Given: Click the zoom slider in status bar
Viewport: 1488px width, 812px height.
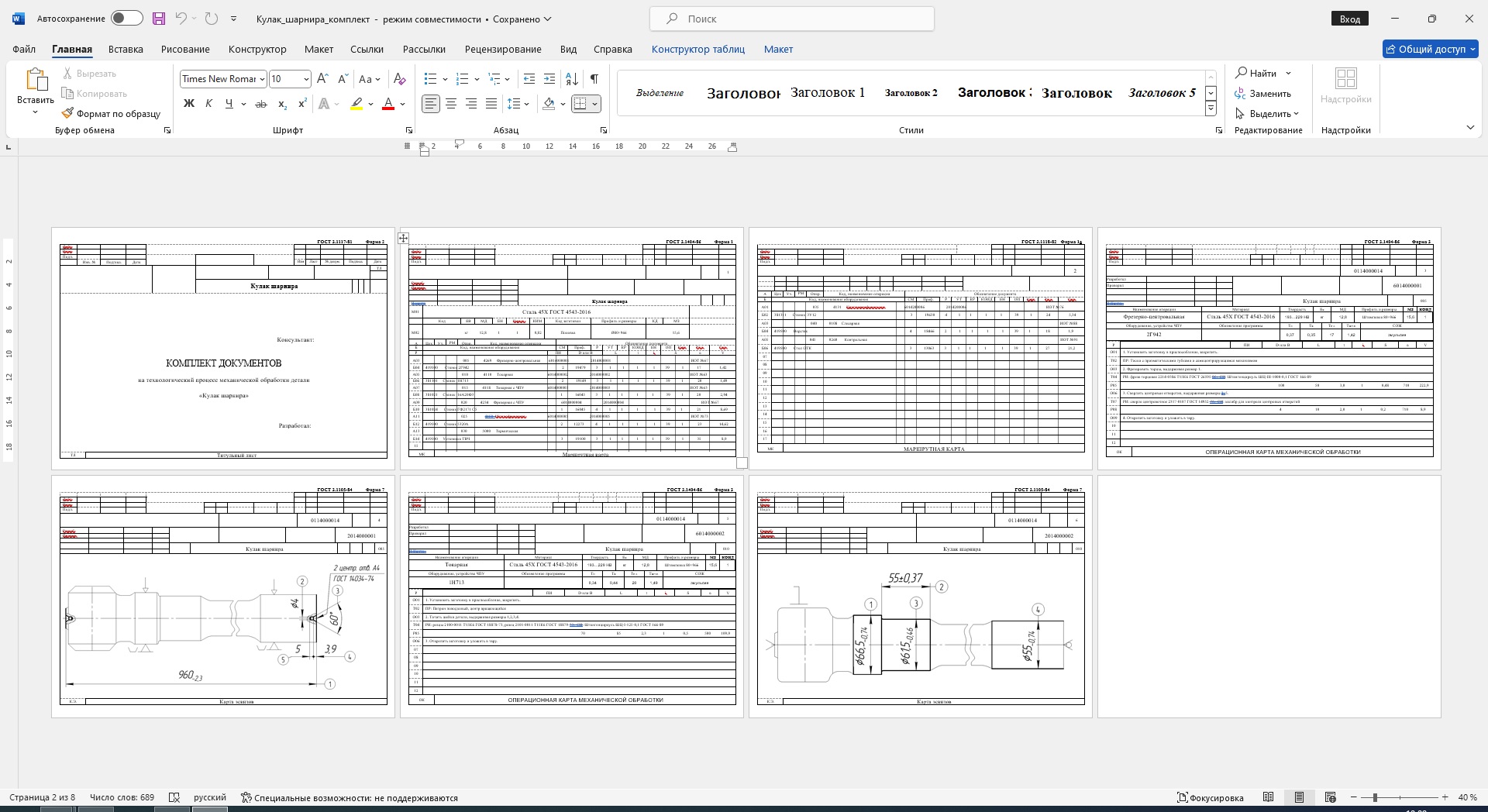Looking at the screenshot, I should tap(1375, 797).
